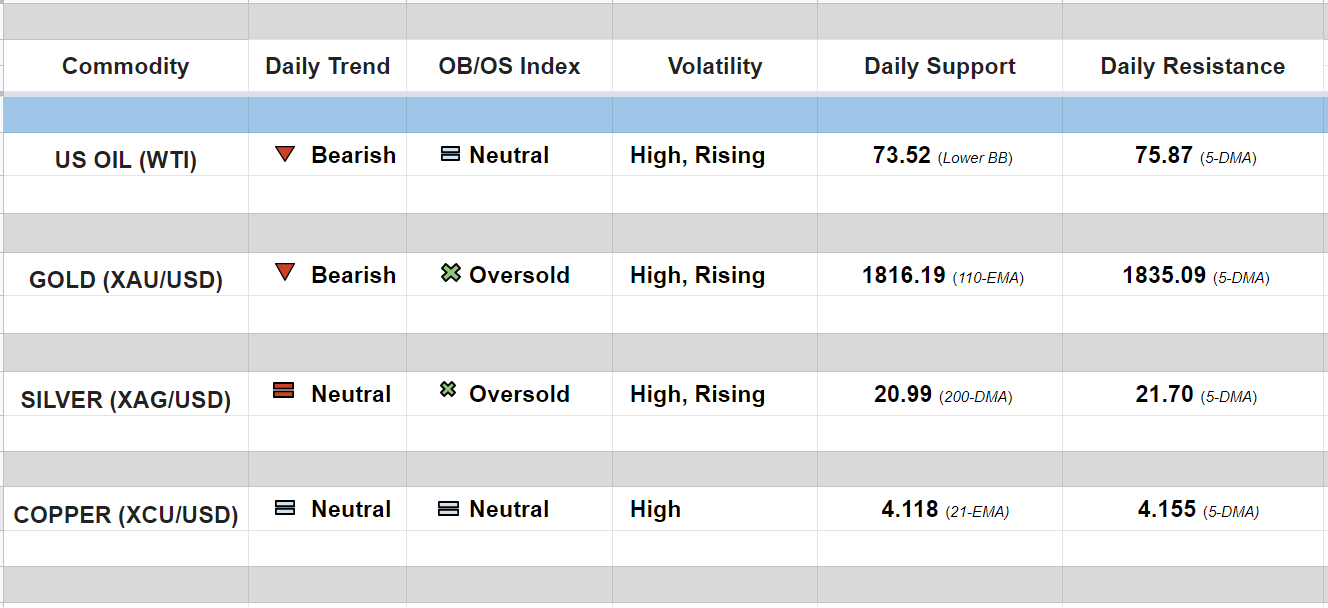
Task: Click the neutral OB/OS icon for US Oil
Action: pyautogui.click(x=450, y=154)
